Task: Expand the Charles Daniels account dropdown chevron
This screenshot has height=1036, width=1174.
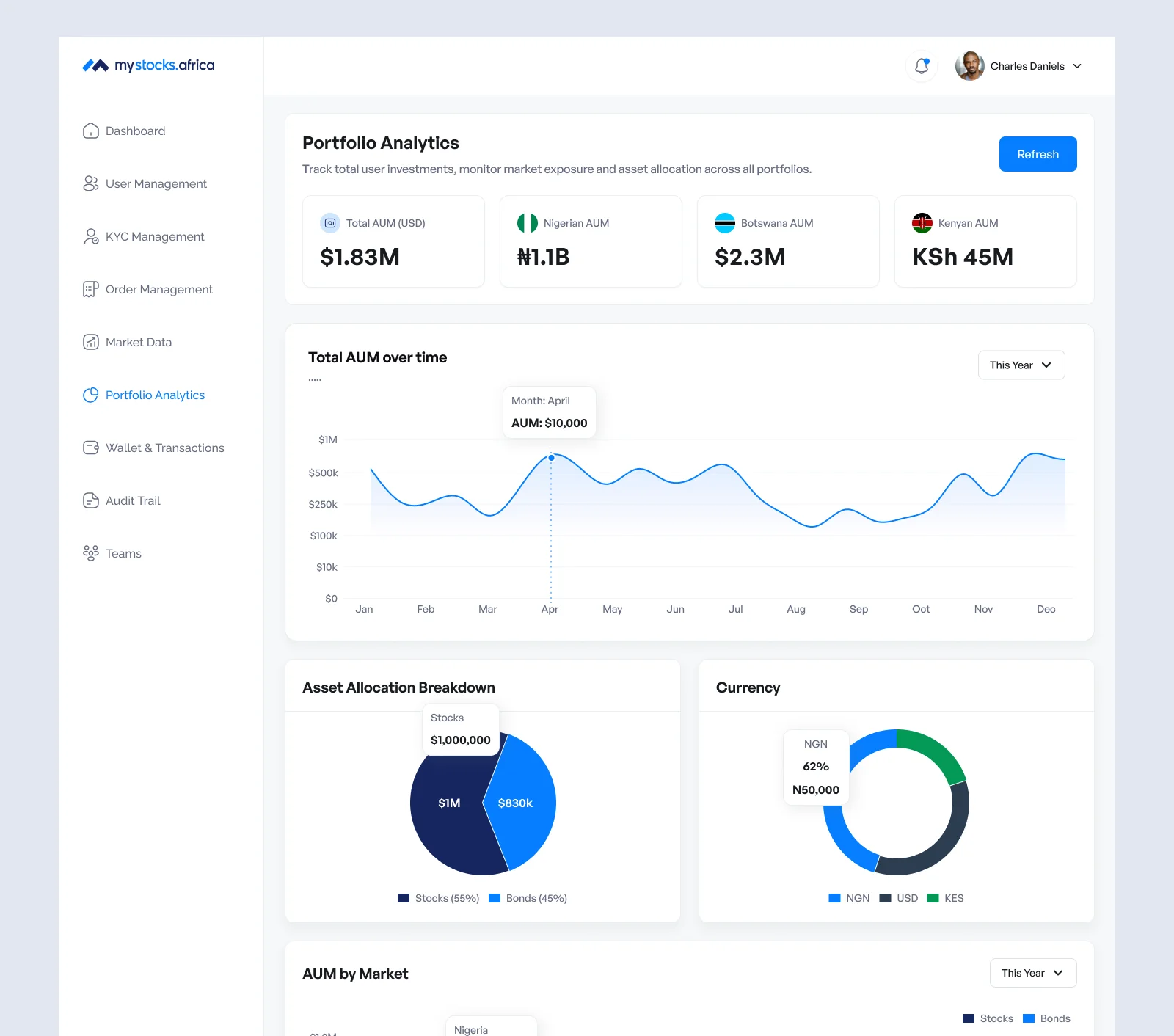Action: pos(1077,66)
